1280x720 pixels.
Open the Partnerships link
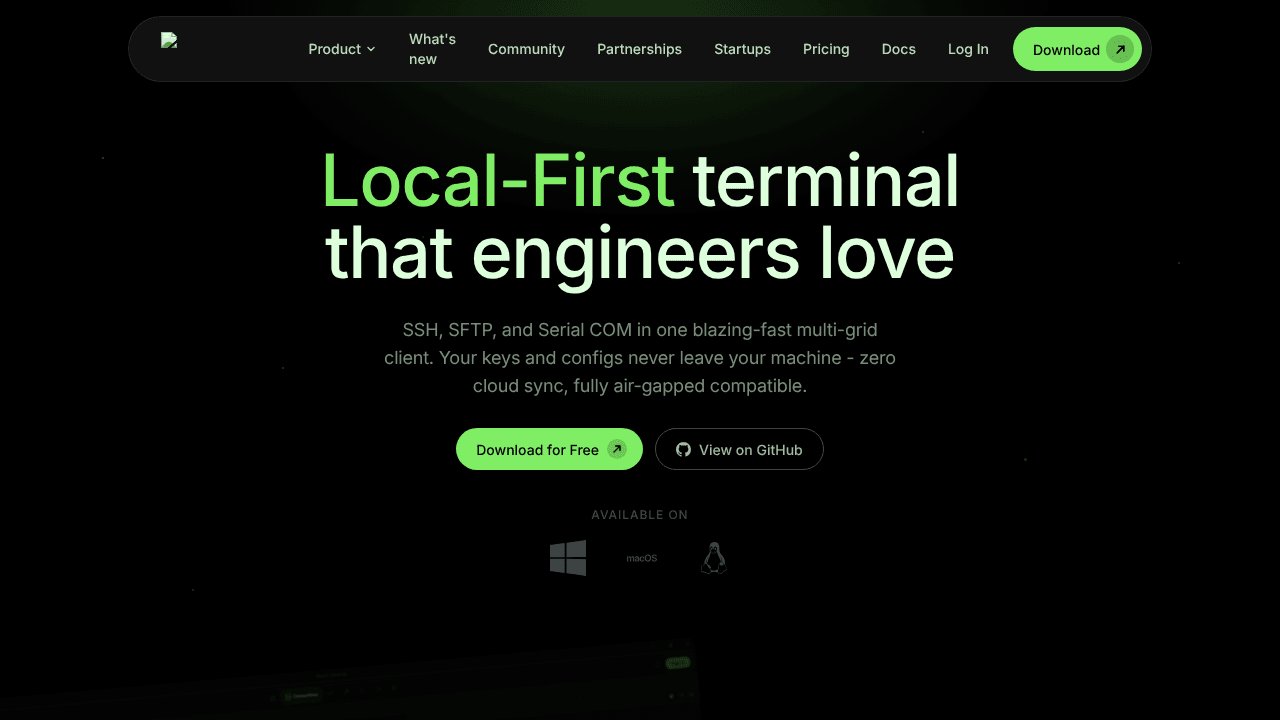[x=639, y=49]
